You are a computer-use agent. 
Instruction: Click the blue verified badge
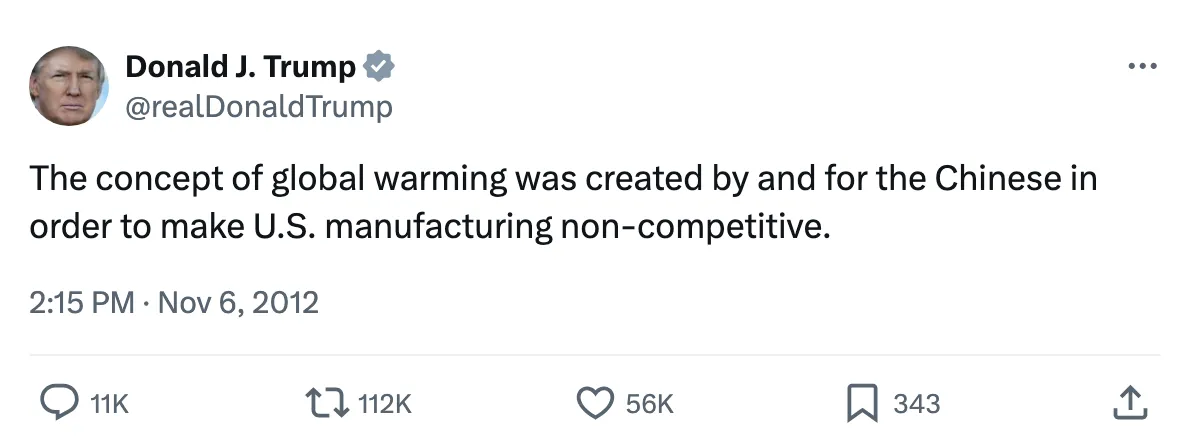(378, 67)
